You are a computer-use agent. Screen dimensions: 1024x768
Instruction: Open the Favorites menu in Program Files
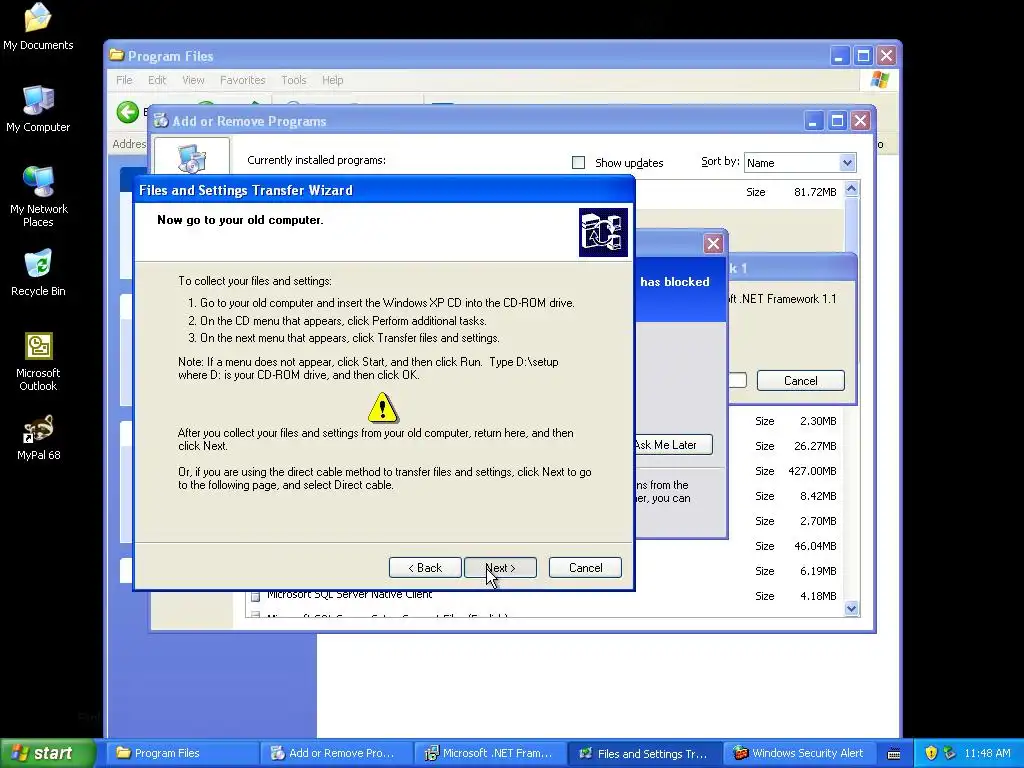point(242,80)
